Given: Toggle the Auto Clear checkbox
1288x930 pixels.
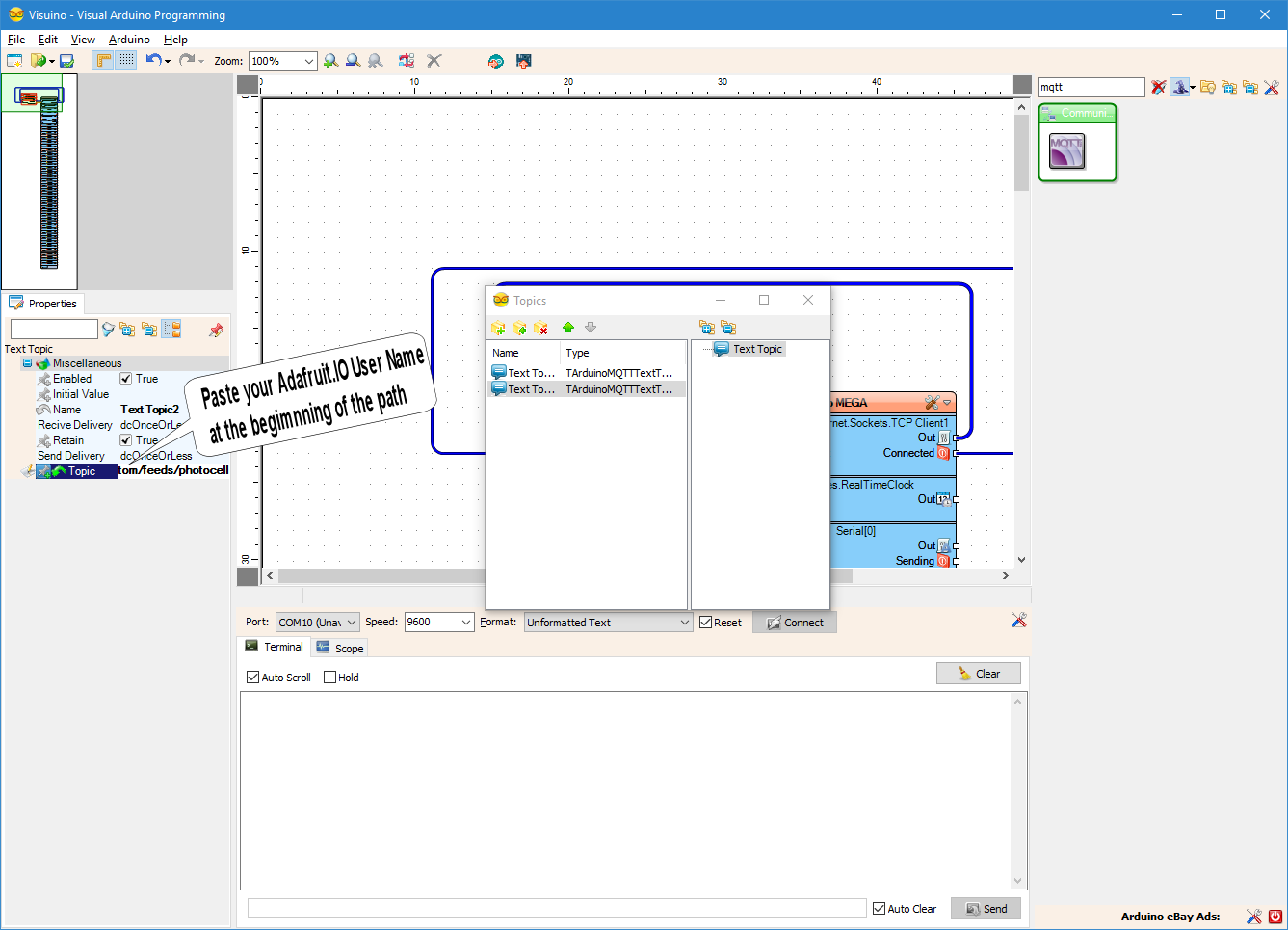Looking at the screenshot, I should point(879,909).
